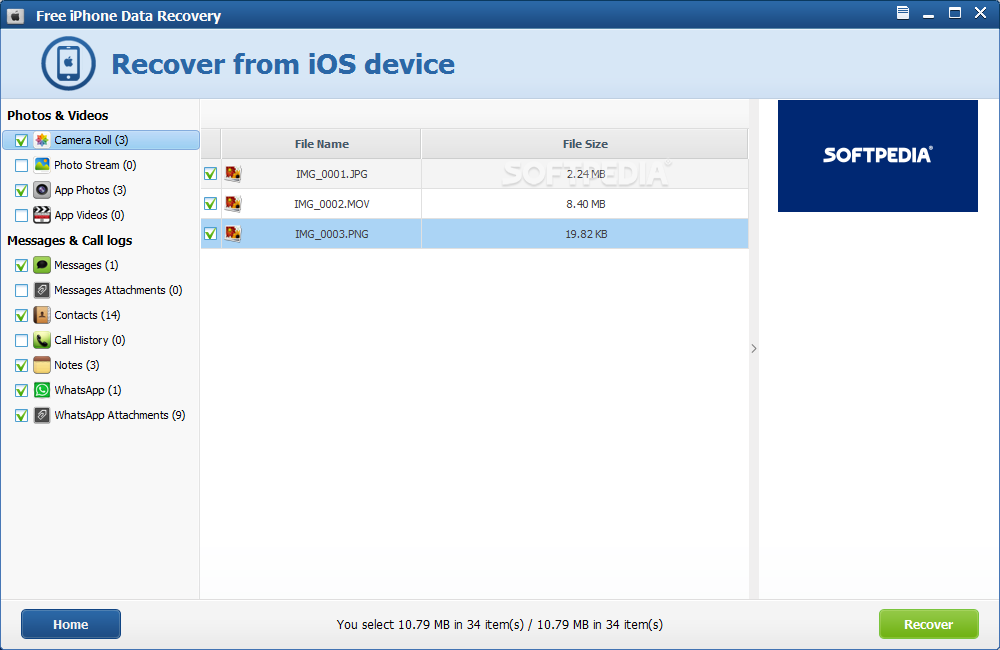The width and height of the screenshot is (1000, 650).
Task: Select the IMG_0001.JPG file name
Action: (332, 174)
